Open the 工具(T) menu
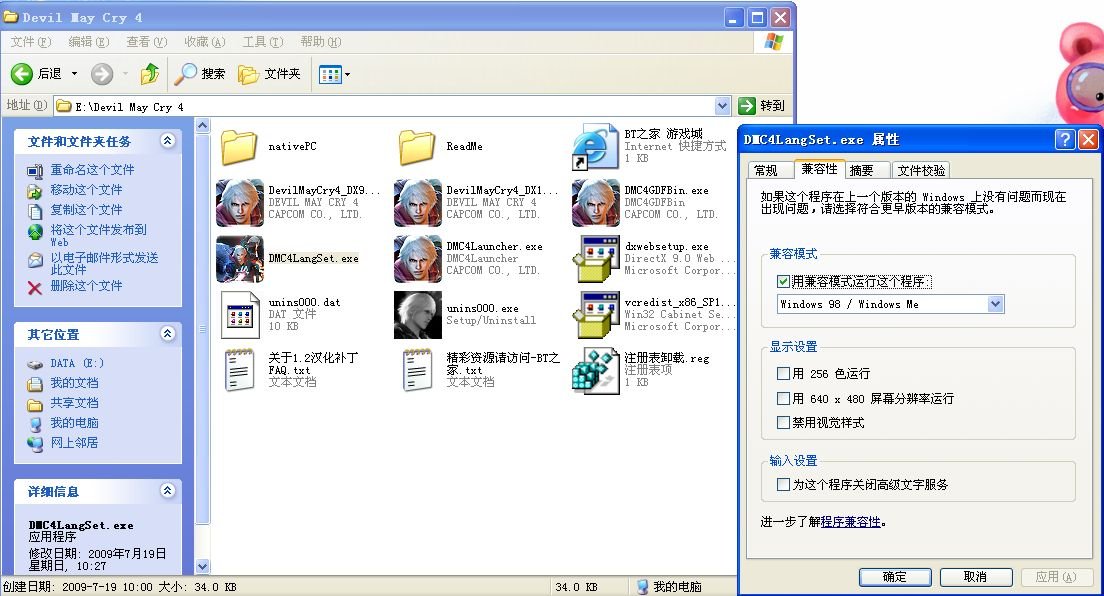 (261, 42)
